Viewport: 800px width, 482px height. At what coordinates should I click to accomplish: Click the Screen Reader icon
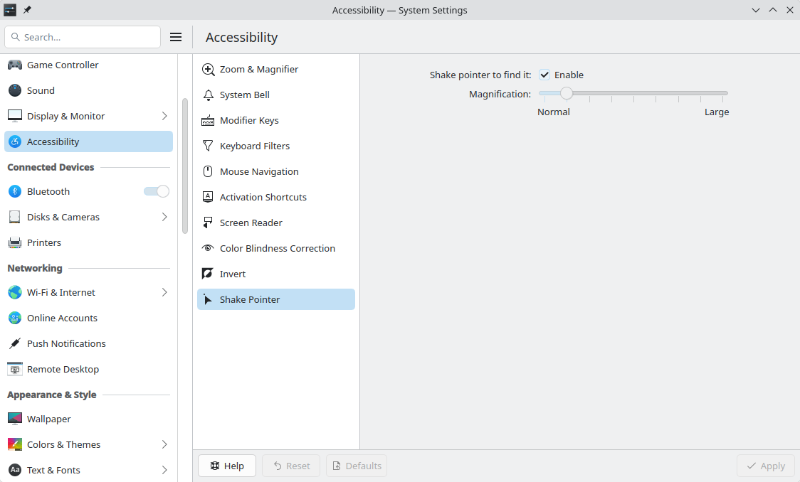click(208, 223)
